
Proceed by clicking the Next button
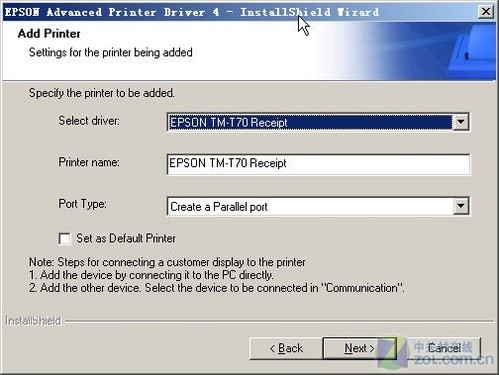click(359, 348)
